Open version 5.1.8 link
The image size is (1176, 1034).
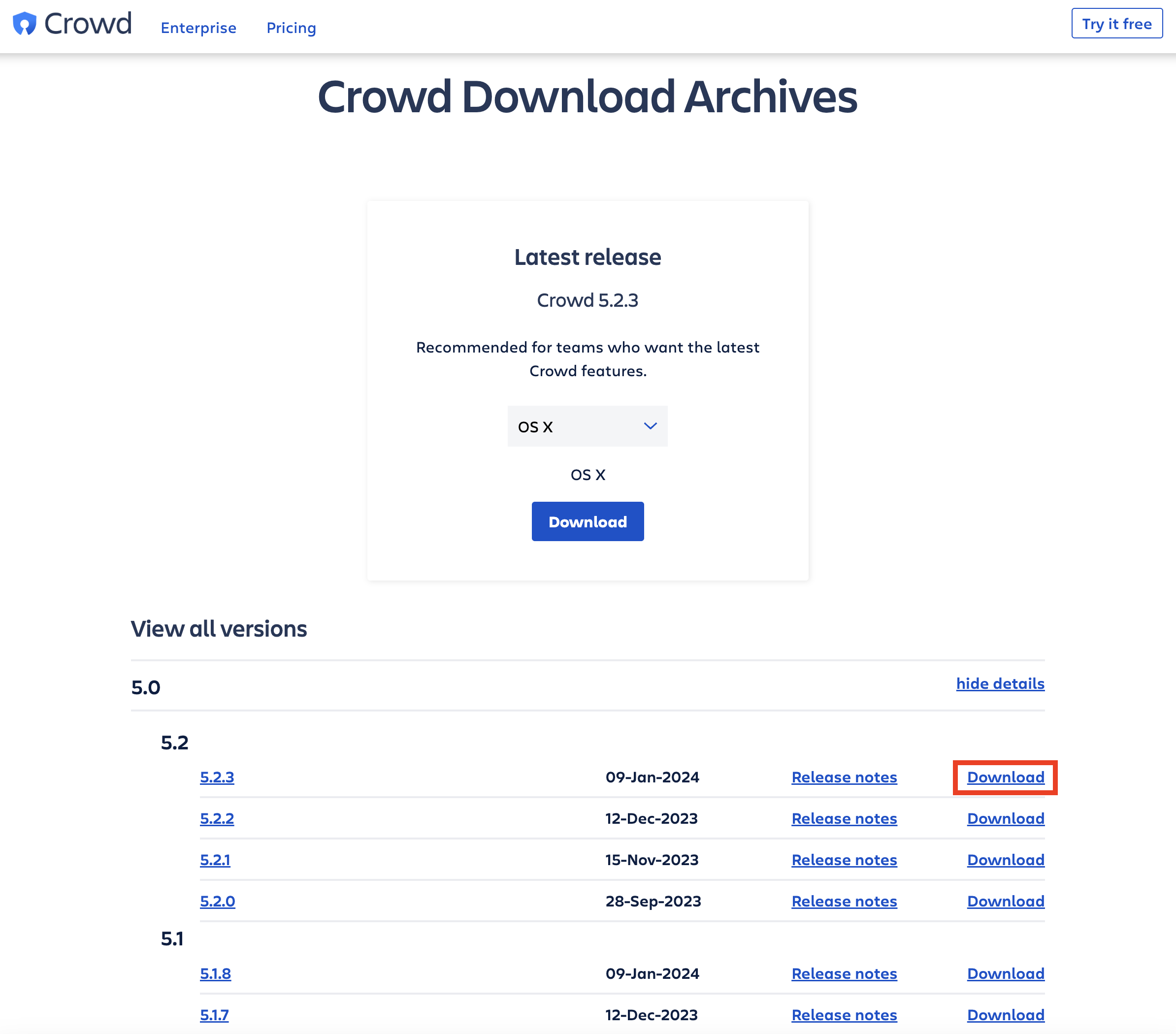pos(215,973)
